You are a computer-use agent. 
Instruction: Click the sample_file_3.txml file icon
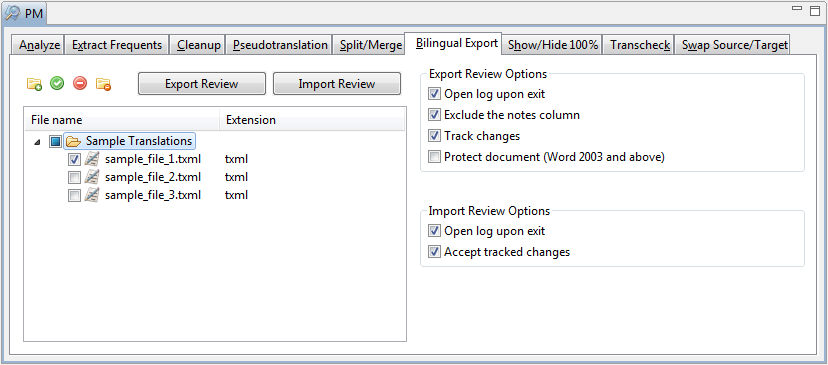(92, 195)
